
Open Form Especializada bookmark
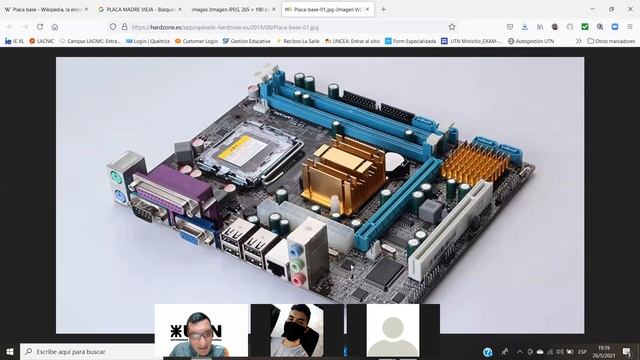pyautogui.click(x=411, y=41)
